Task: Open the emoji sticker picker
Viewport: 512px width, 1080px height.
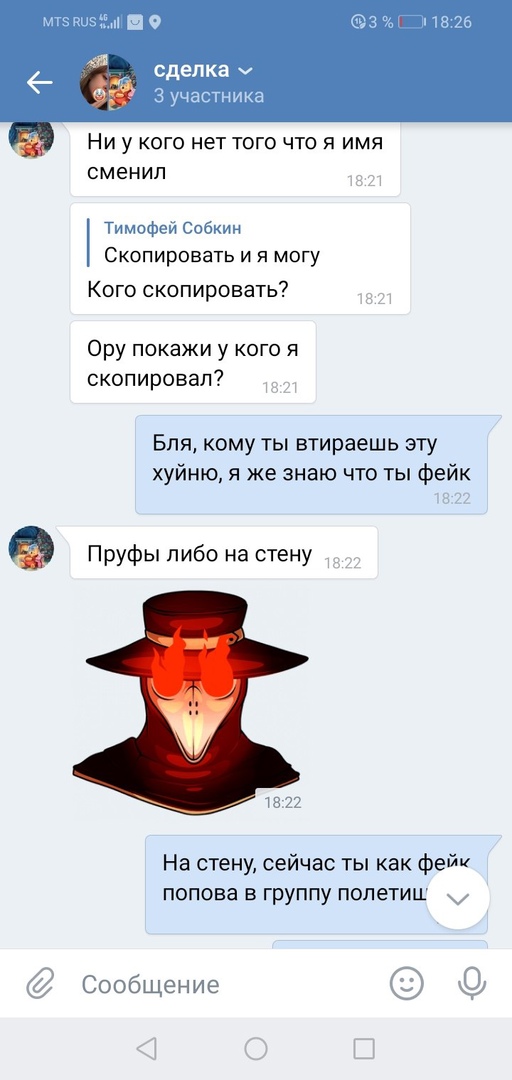Action: click(x=407, y=984)
